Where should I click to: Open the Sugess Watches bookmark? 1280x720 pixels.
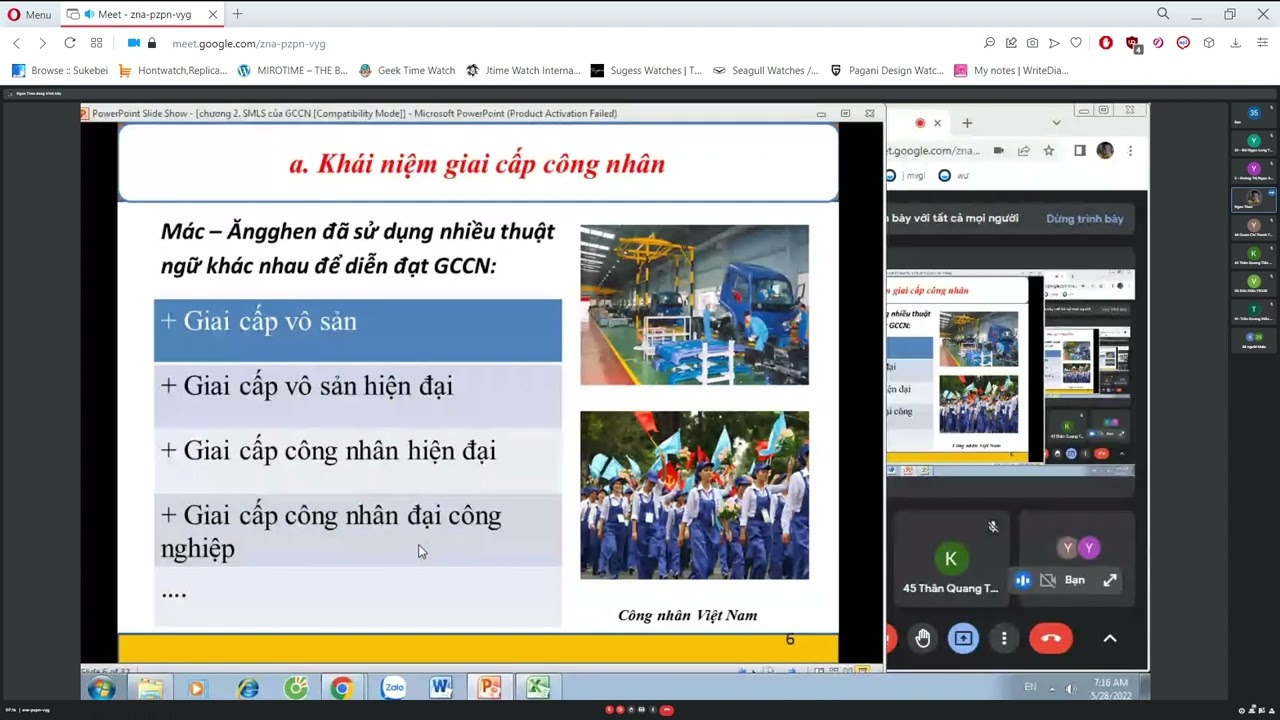coord(646,70)
